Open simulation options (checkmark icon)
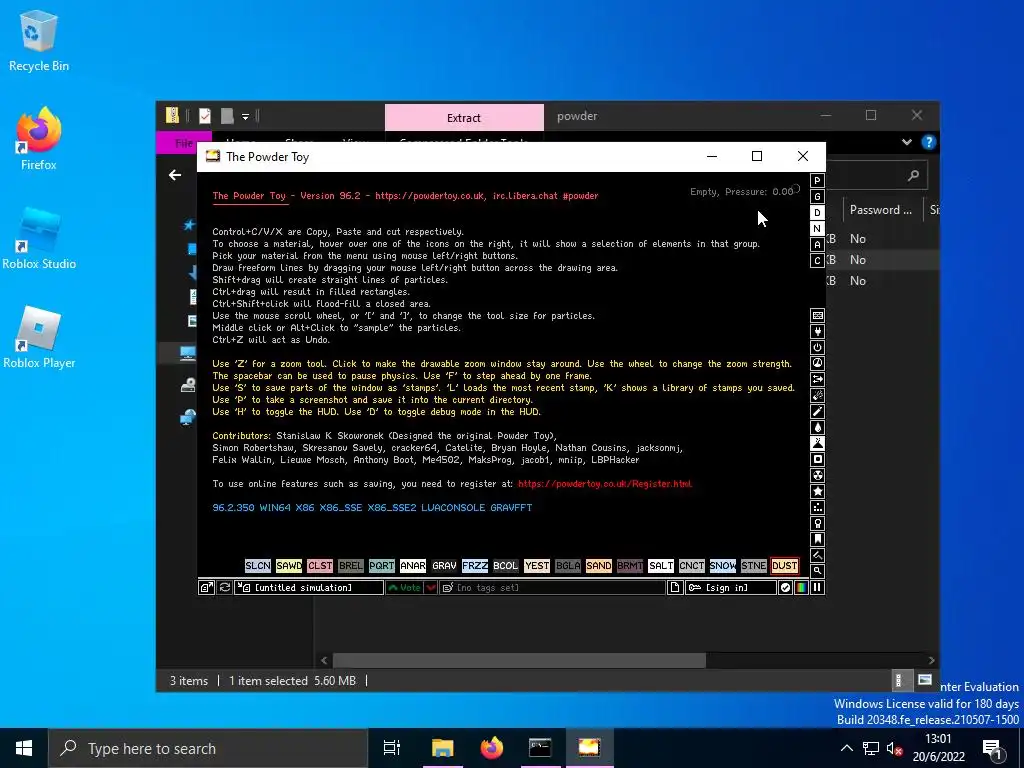This screenshot has width=1024, height=768. coord(785,588)
